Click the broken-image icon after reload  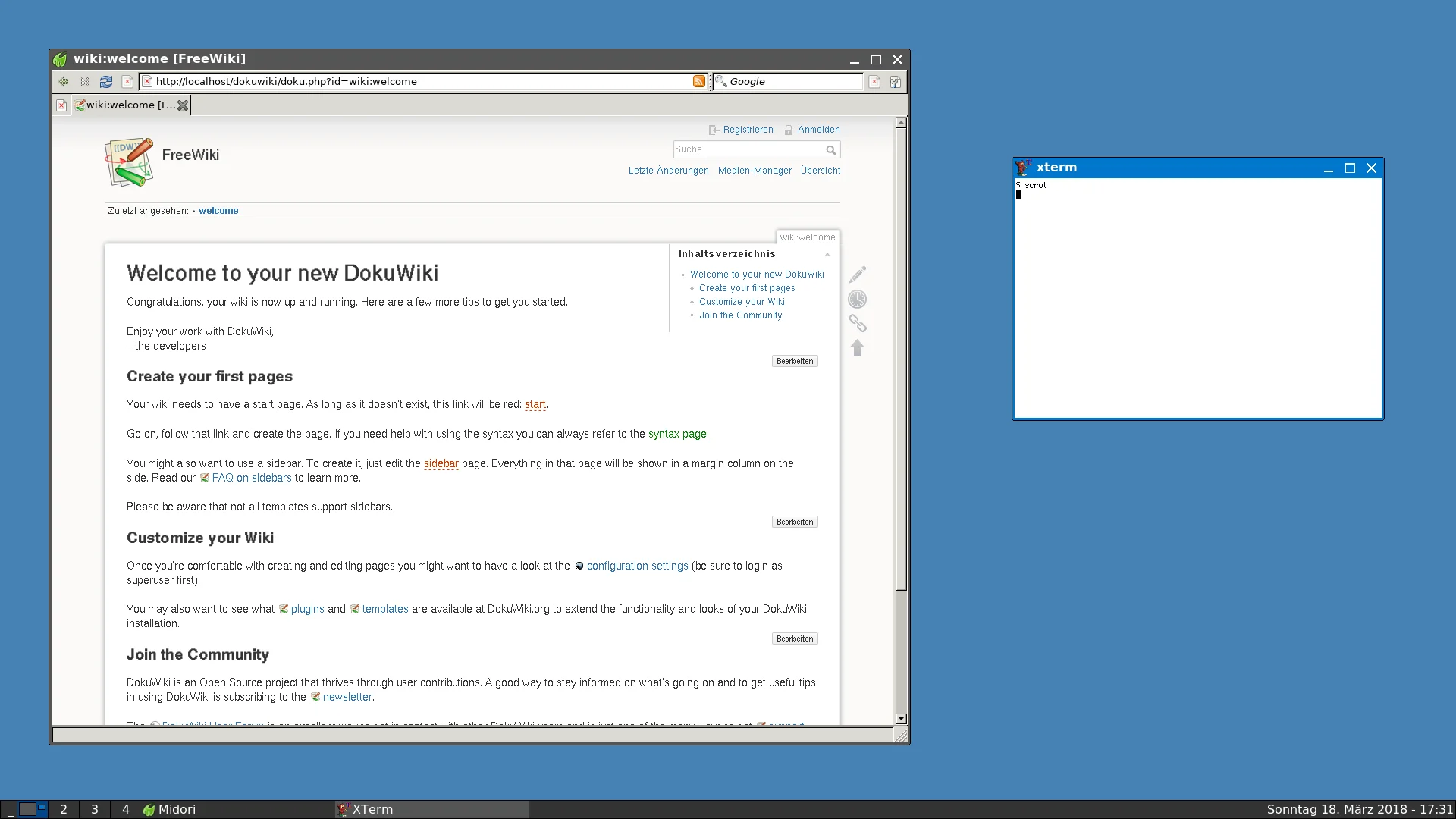[x=127, y=82]
